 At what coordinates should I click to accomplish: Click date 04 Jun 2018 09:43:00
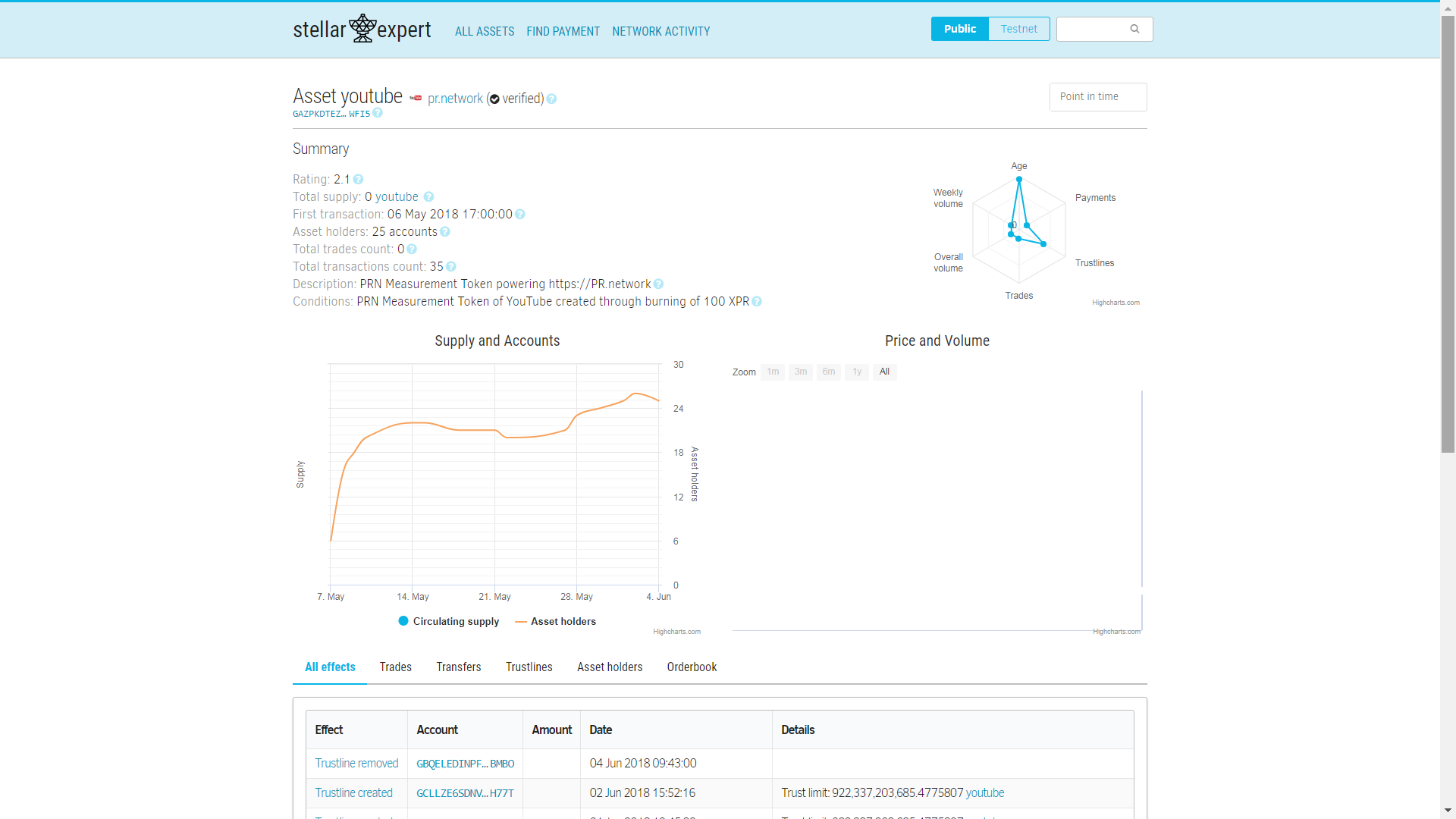(643, 764)
